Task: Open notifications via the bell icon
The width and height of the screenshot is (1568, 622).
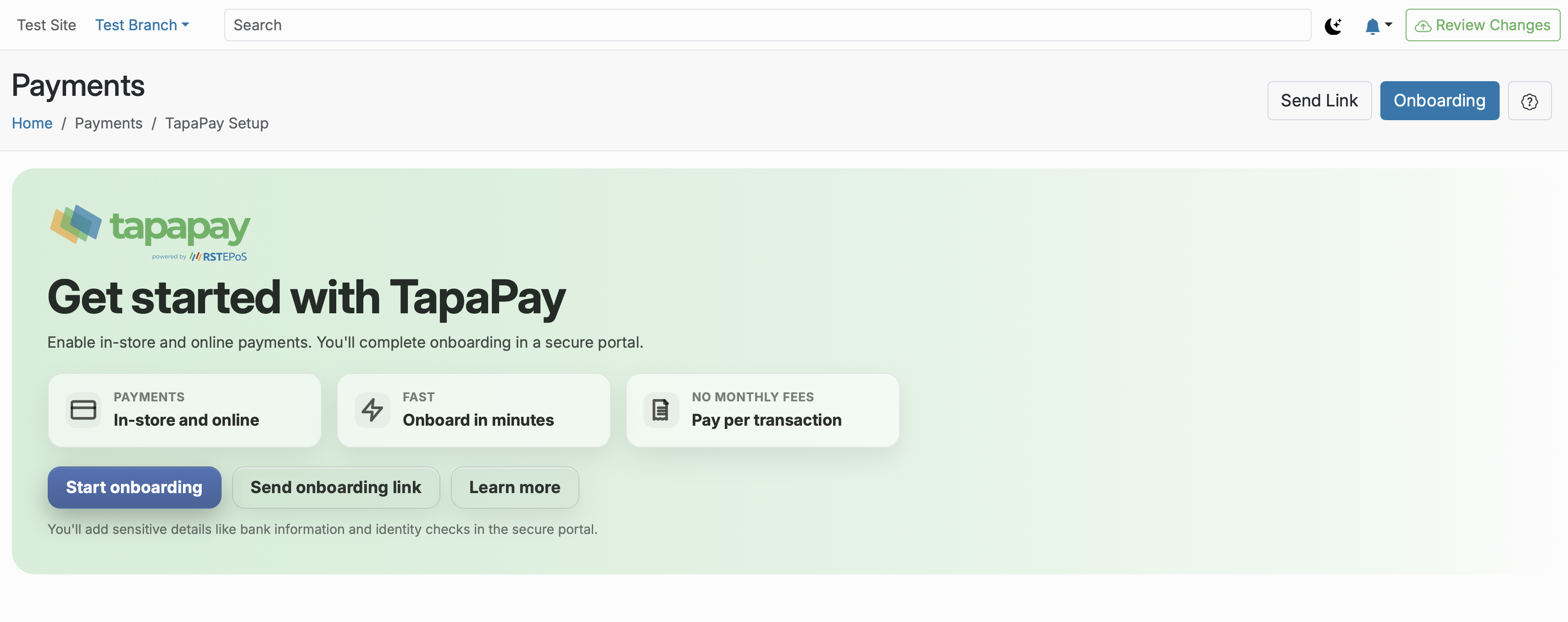Action: (x=1373, y=26)
